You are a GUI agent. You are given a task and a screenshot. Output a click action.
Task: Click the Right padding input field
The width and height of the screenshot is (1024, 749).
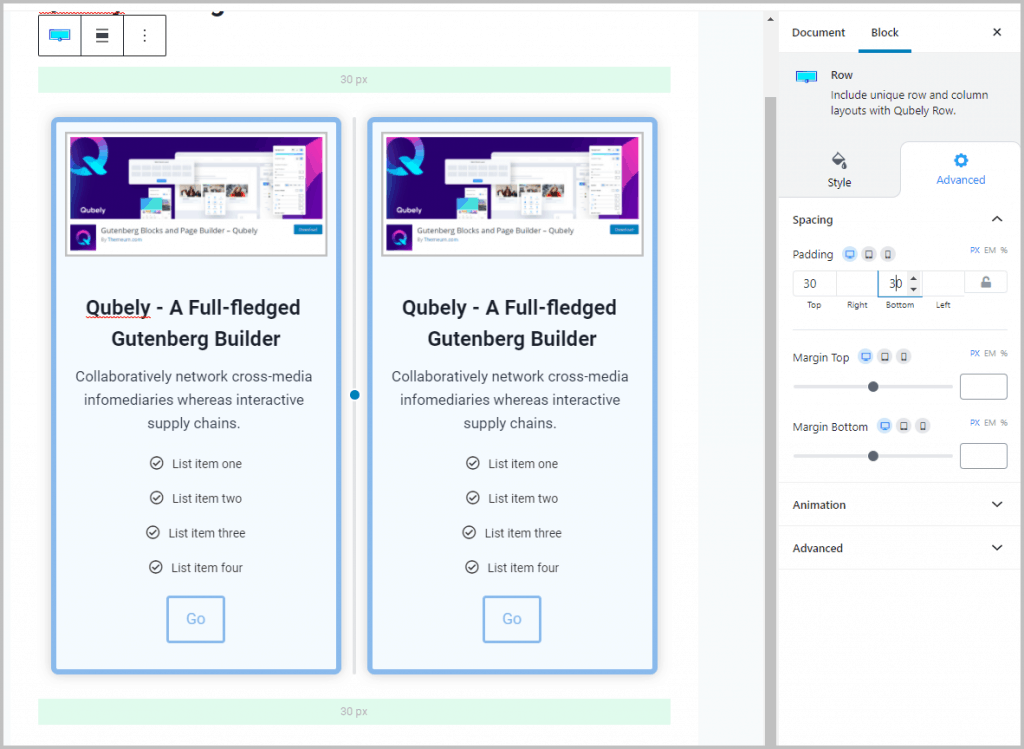coord(857,283)
